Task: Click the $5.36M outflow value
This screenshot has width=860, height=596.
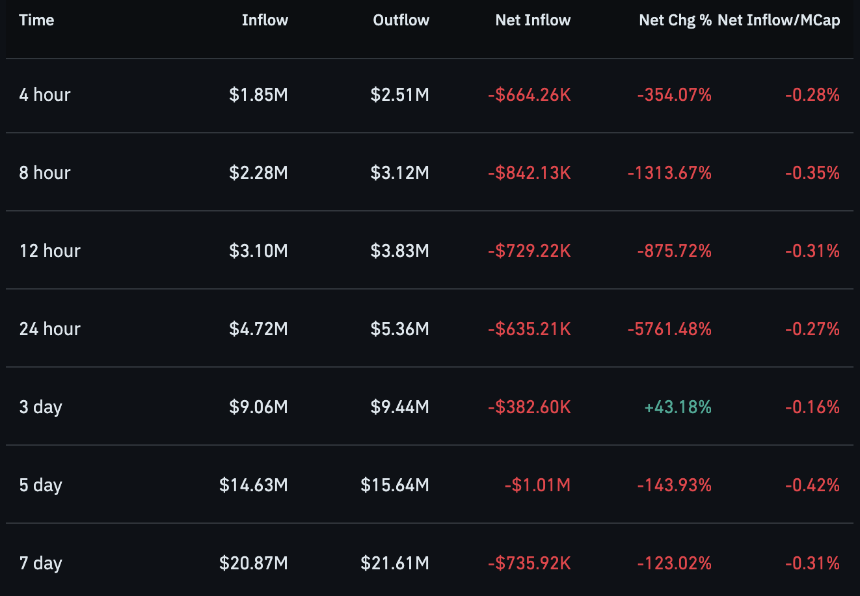Action: (400, 328)
